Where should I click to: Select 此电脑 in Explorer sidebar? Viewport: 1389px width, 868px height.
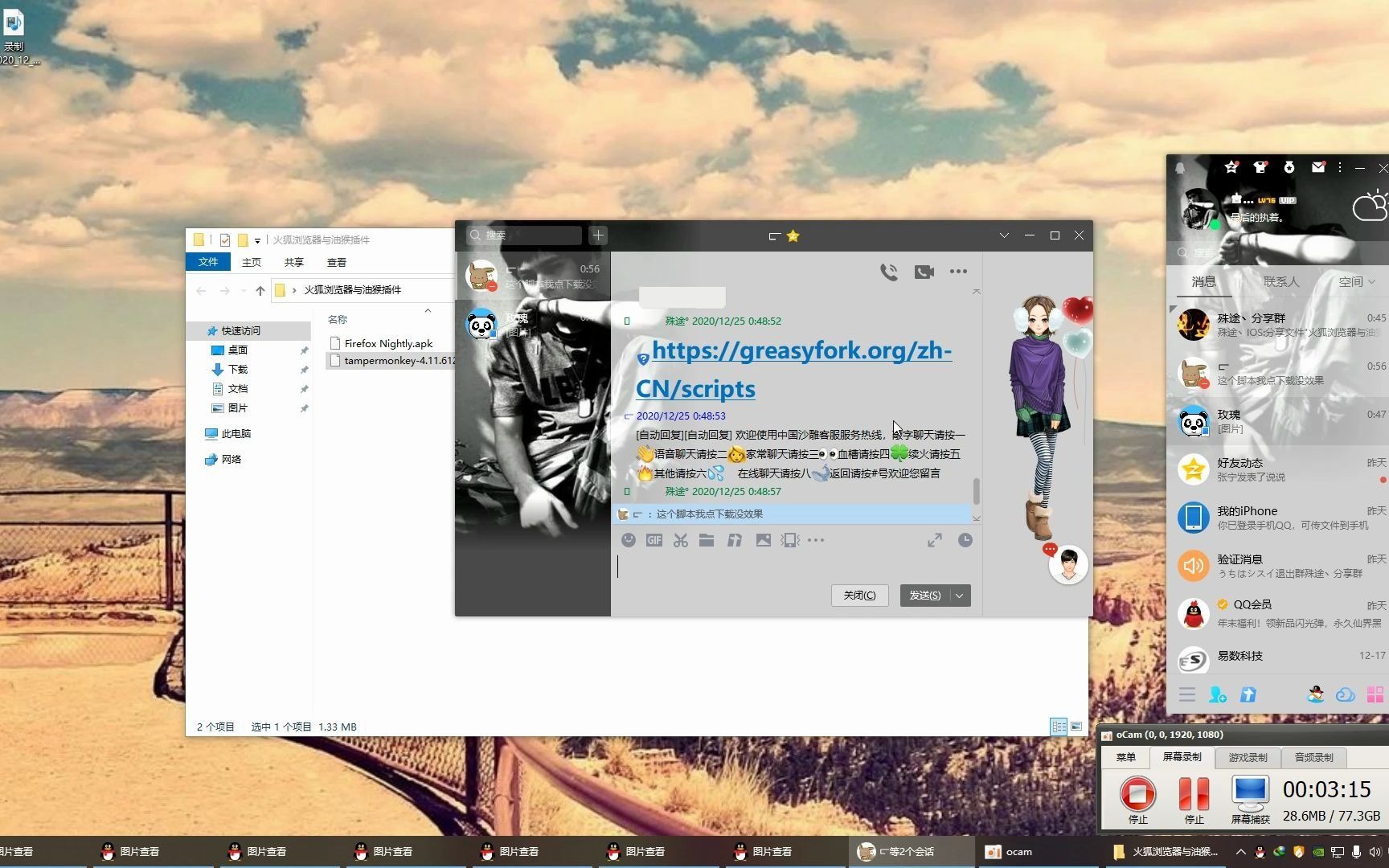tap(236, 433)
